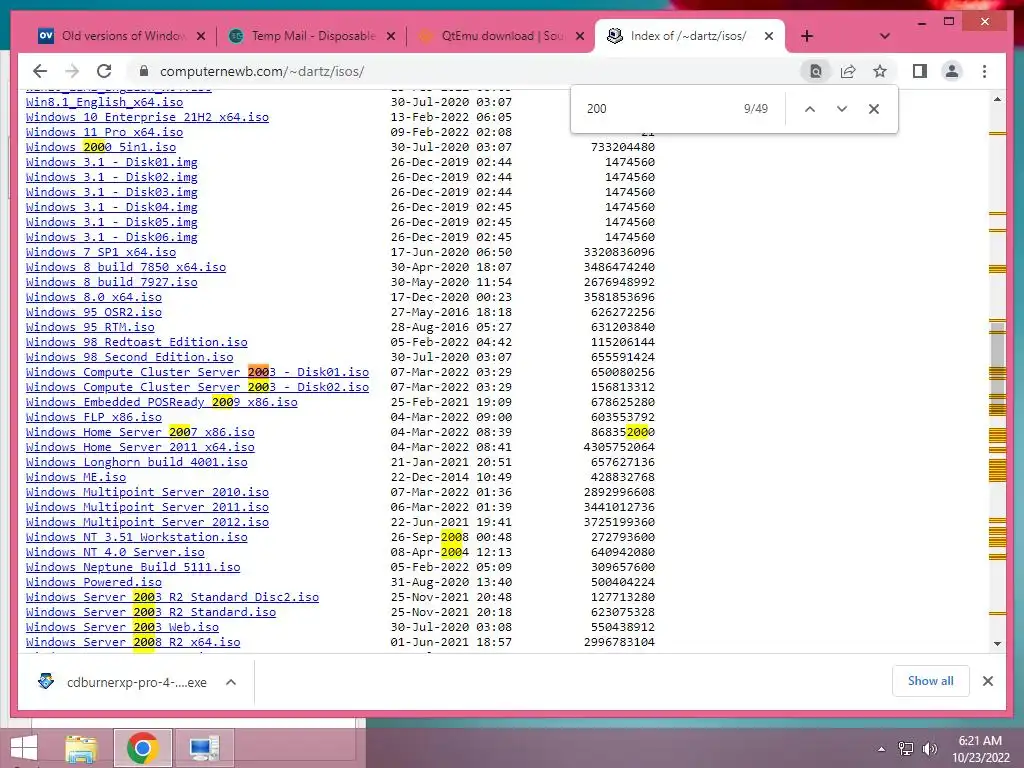The image size is (1024, 768).
Task: Click the address bar URL
Action: pos(262,71)
